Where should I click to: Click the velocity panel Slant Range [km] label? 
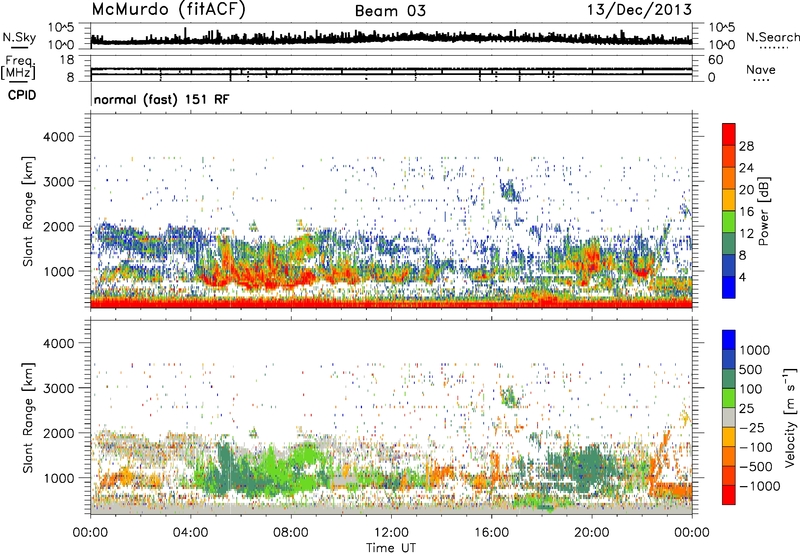28,417
